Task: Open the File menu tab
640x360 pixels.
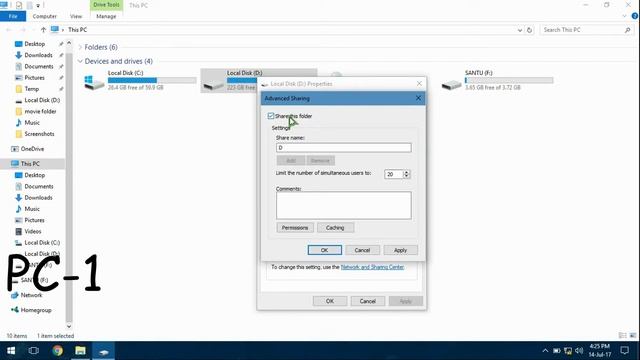Action: 13,16
